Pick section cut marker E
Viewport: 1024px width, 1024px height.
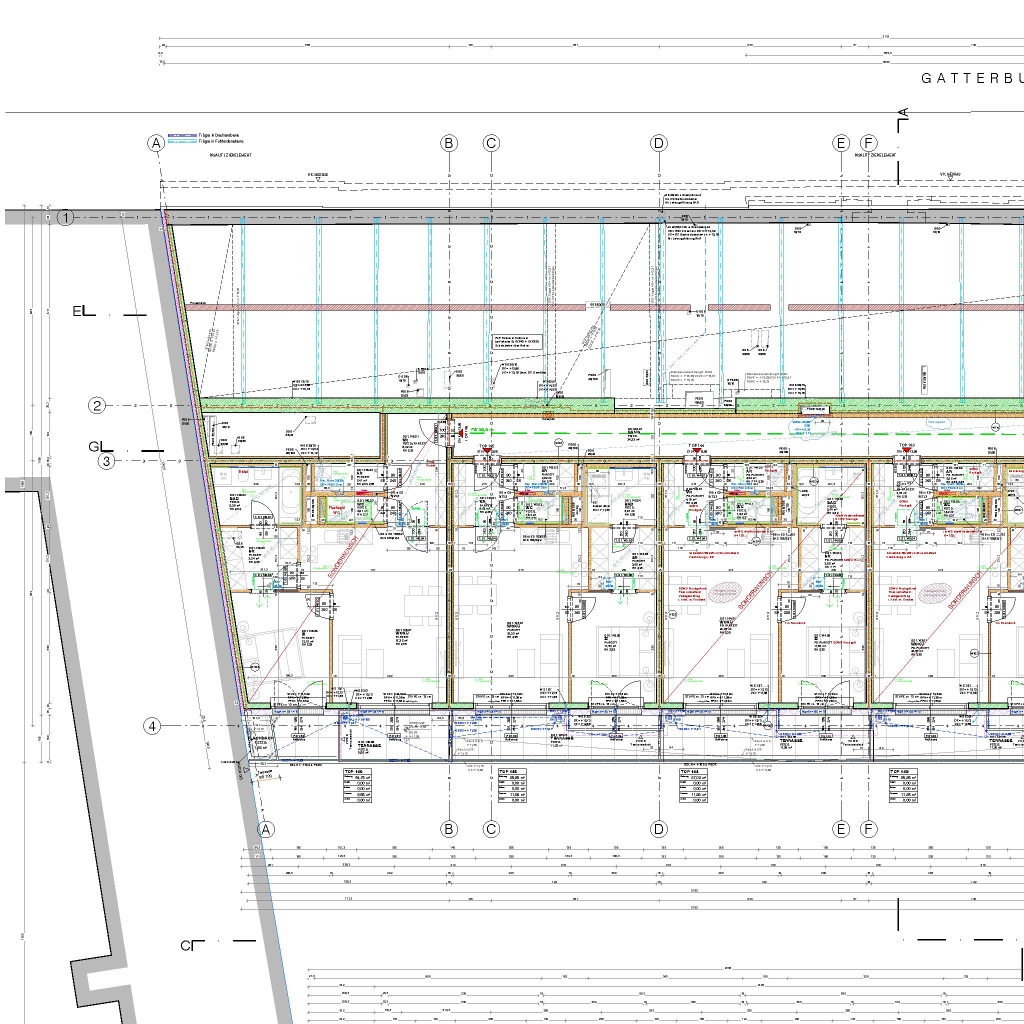(84, 311)
